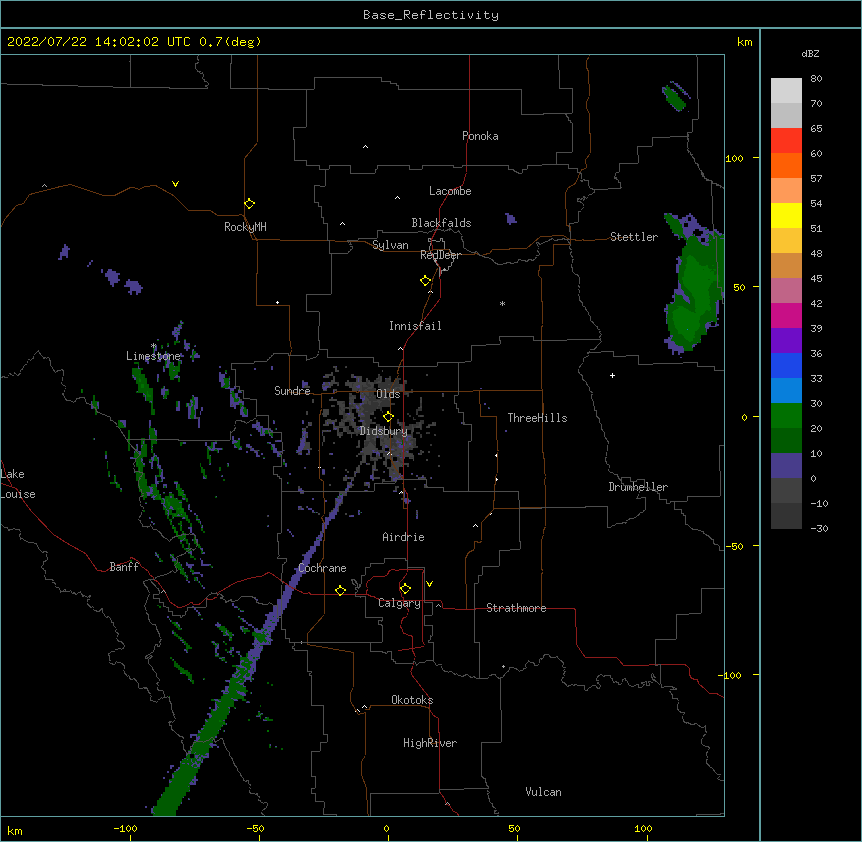Click the Okotoks city label
Image resolution: width=862 pixels, height=842 pixels.
pyautogui.click(x=412, y=700)
